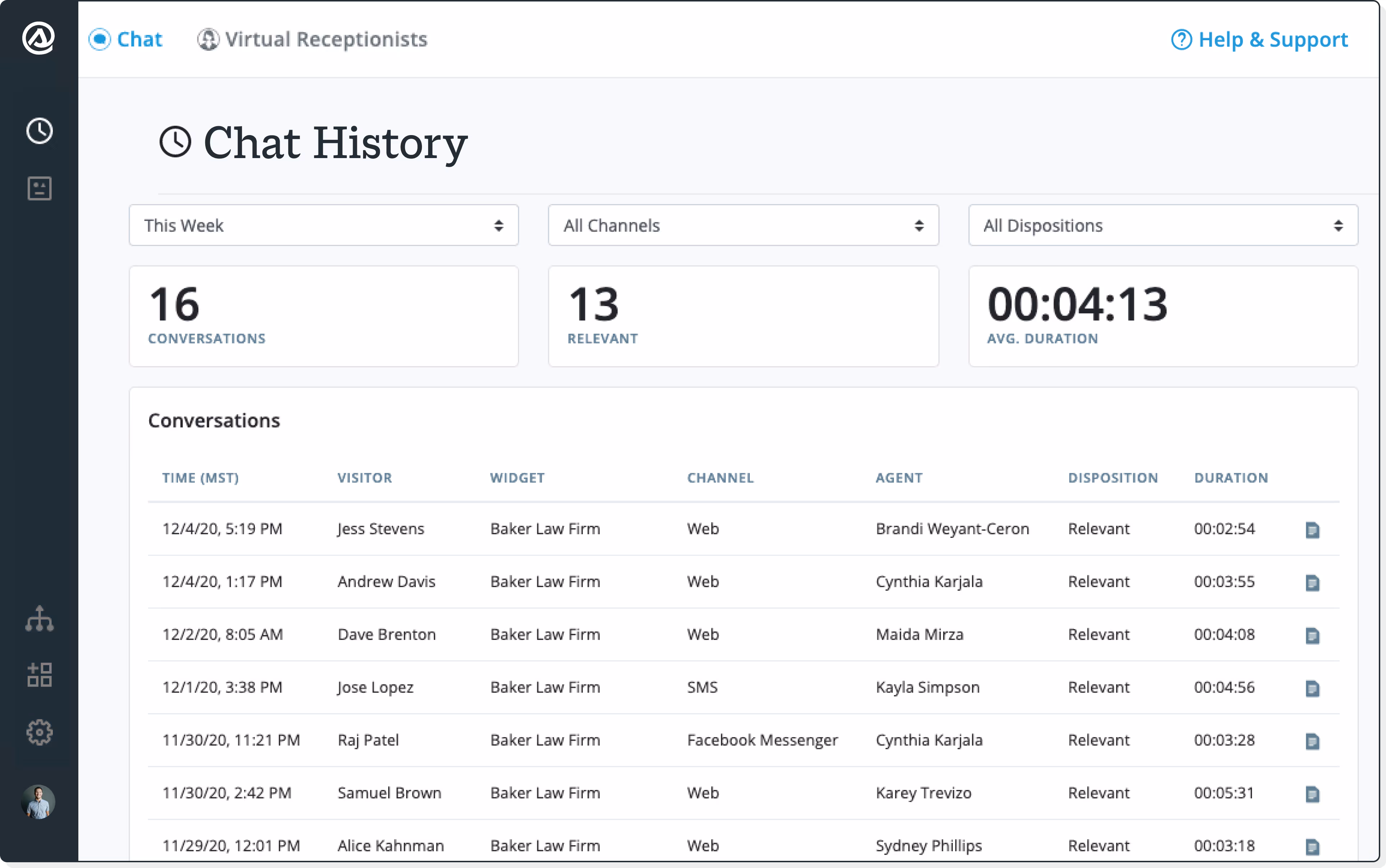The width and height of the screenshot is (1386, 868).
Task: Open chat history via the clock sidebar icon
Action: click(39, 131)
